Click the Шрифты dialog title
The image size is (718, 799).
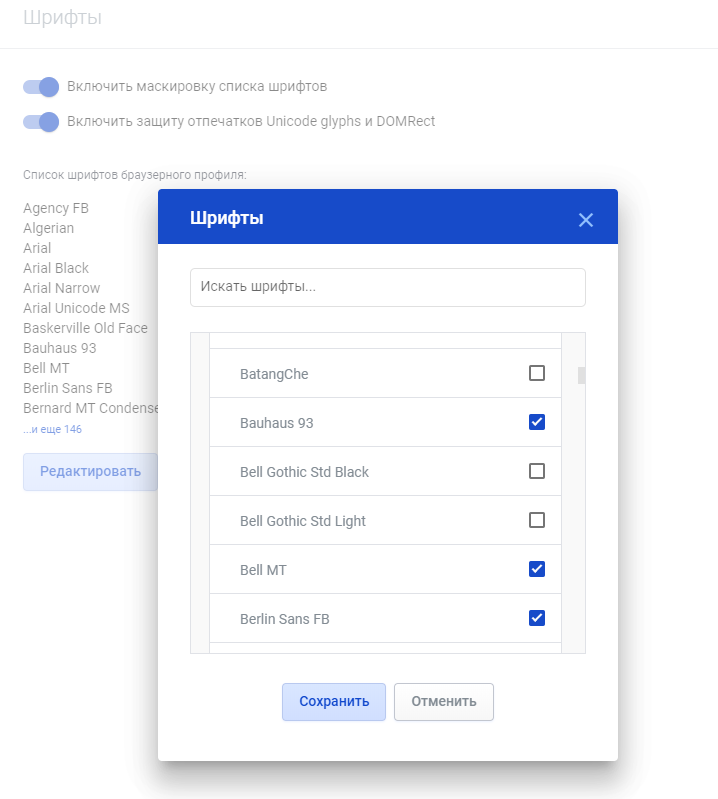[x=227, y=218]
